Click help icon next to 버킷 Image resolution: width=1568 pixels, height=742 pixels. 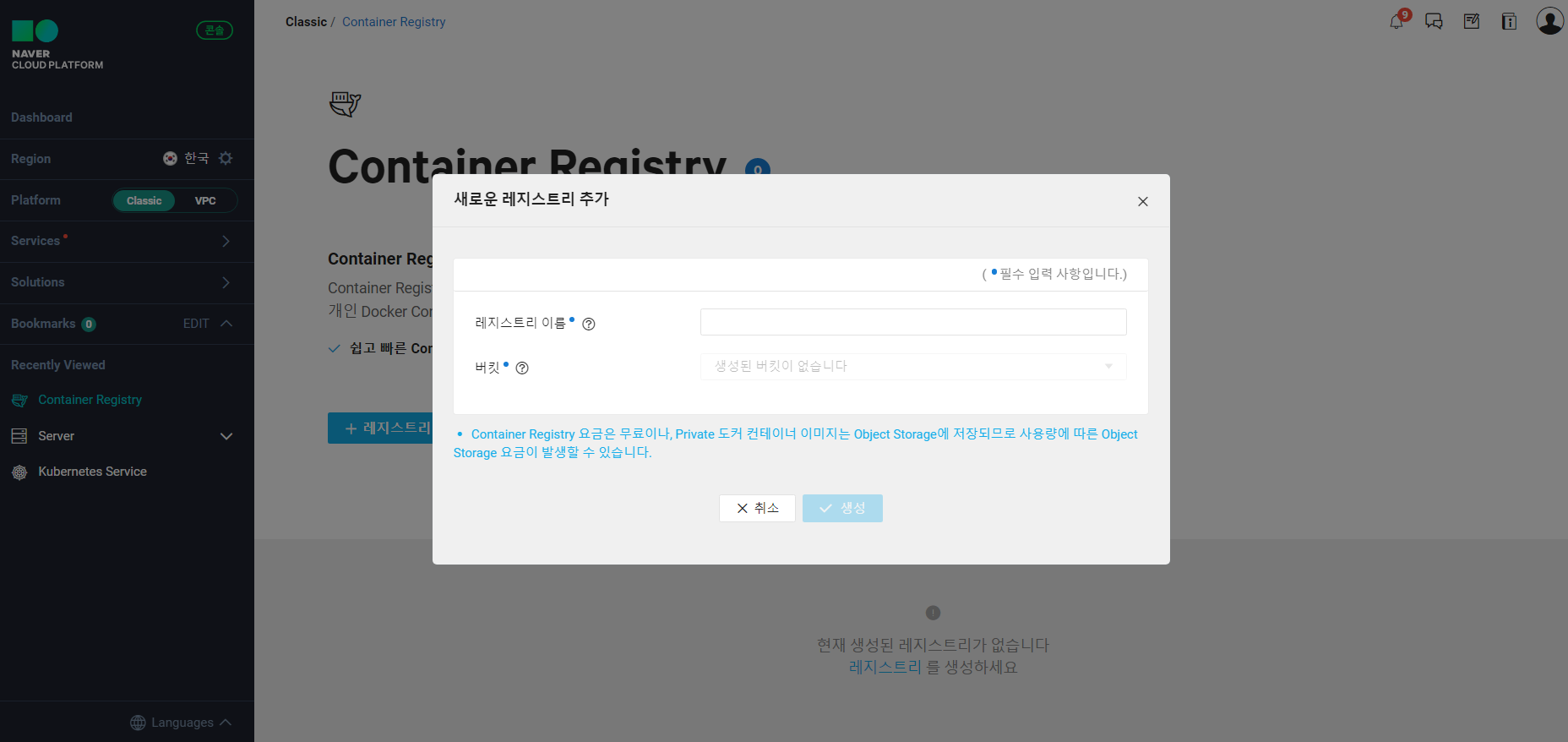pos(522,368)
